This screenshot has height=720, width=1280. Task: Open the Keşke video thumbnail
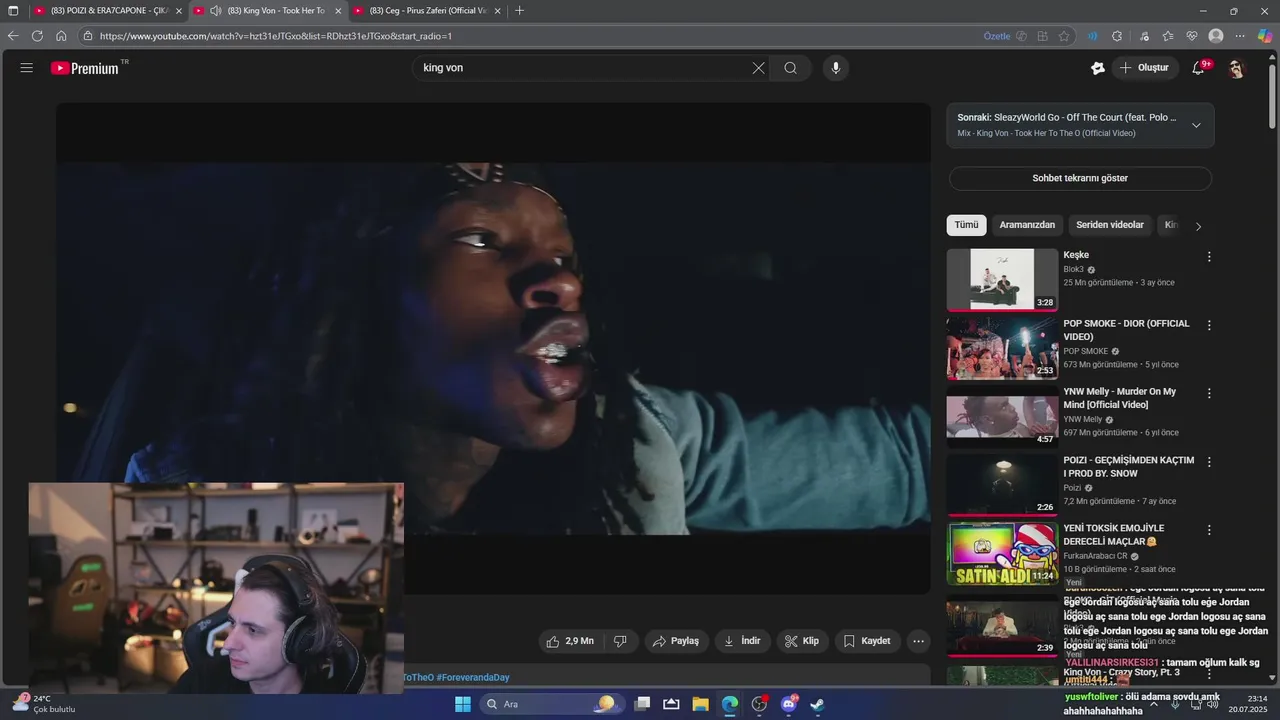click(1002, 280)
